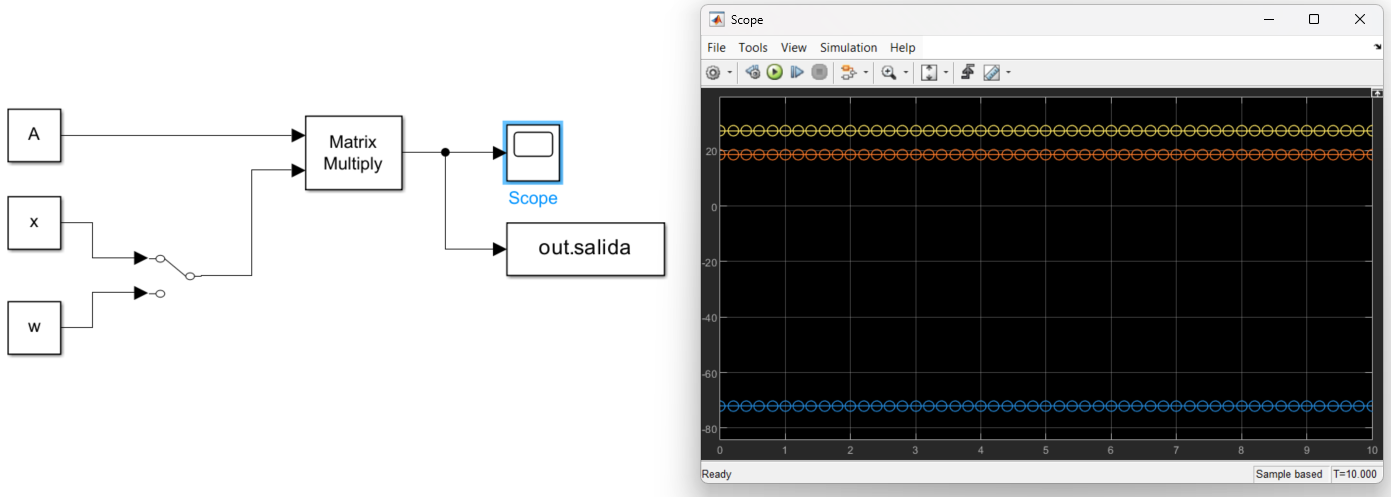Expand the Scale axes dropdown arrow
This screenshot has height=497, width=1391.
tap(946, 73)
